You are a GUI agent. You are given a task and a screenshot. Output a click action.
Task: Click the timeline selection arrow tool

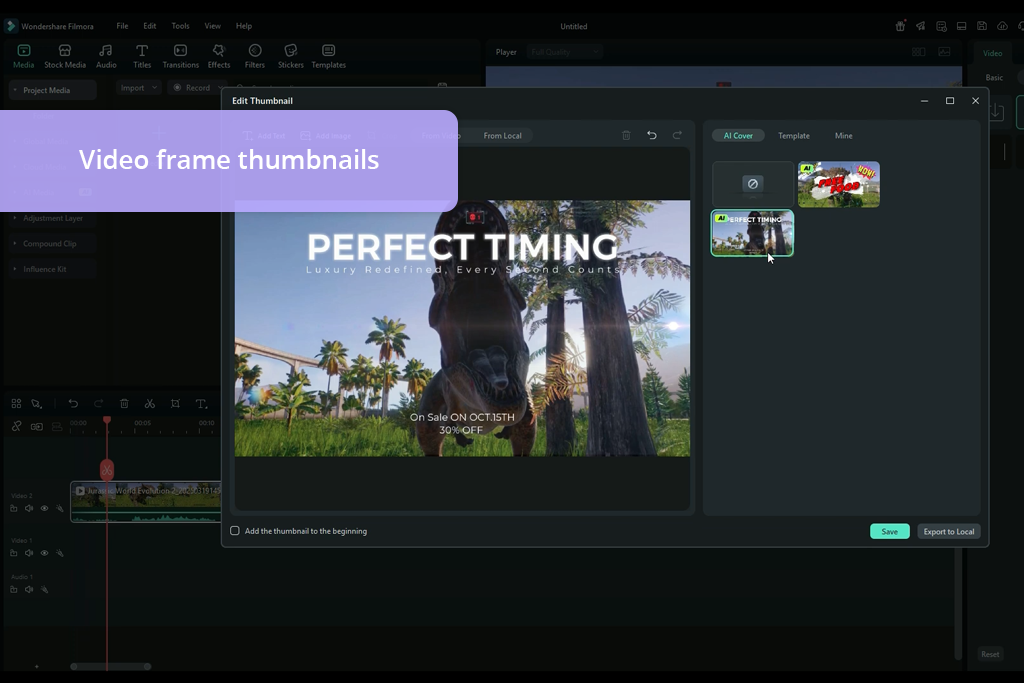coord(37,404)
